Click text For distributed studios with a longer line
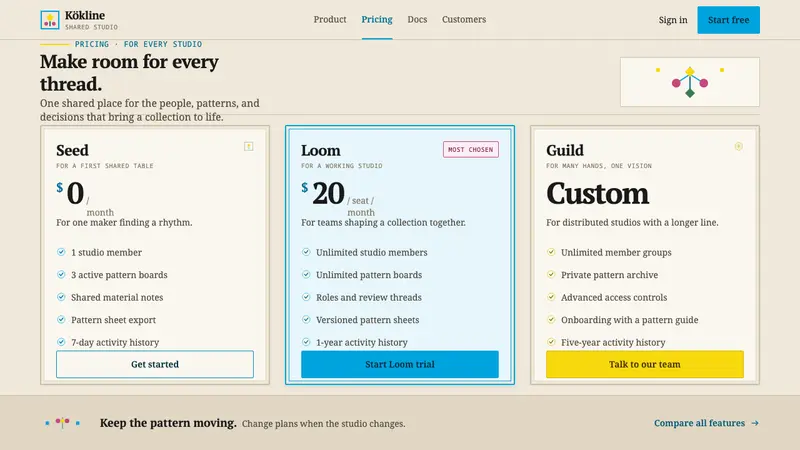 [x=632, y=222]
